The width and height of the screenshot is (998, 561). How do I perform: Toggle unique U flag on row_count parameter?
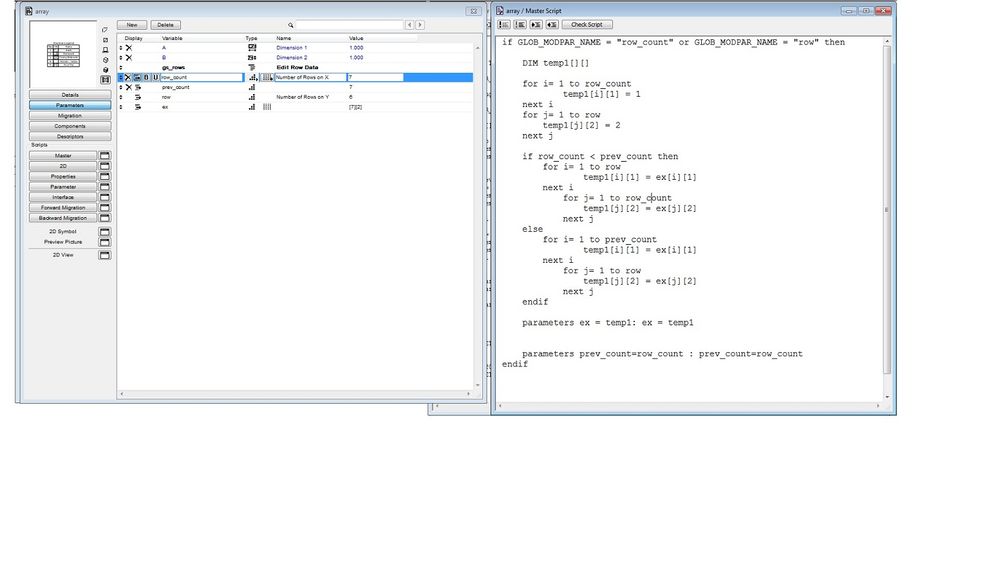pyautogui.click(x=155, y=77)
